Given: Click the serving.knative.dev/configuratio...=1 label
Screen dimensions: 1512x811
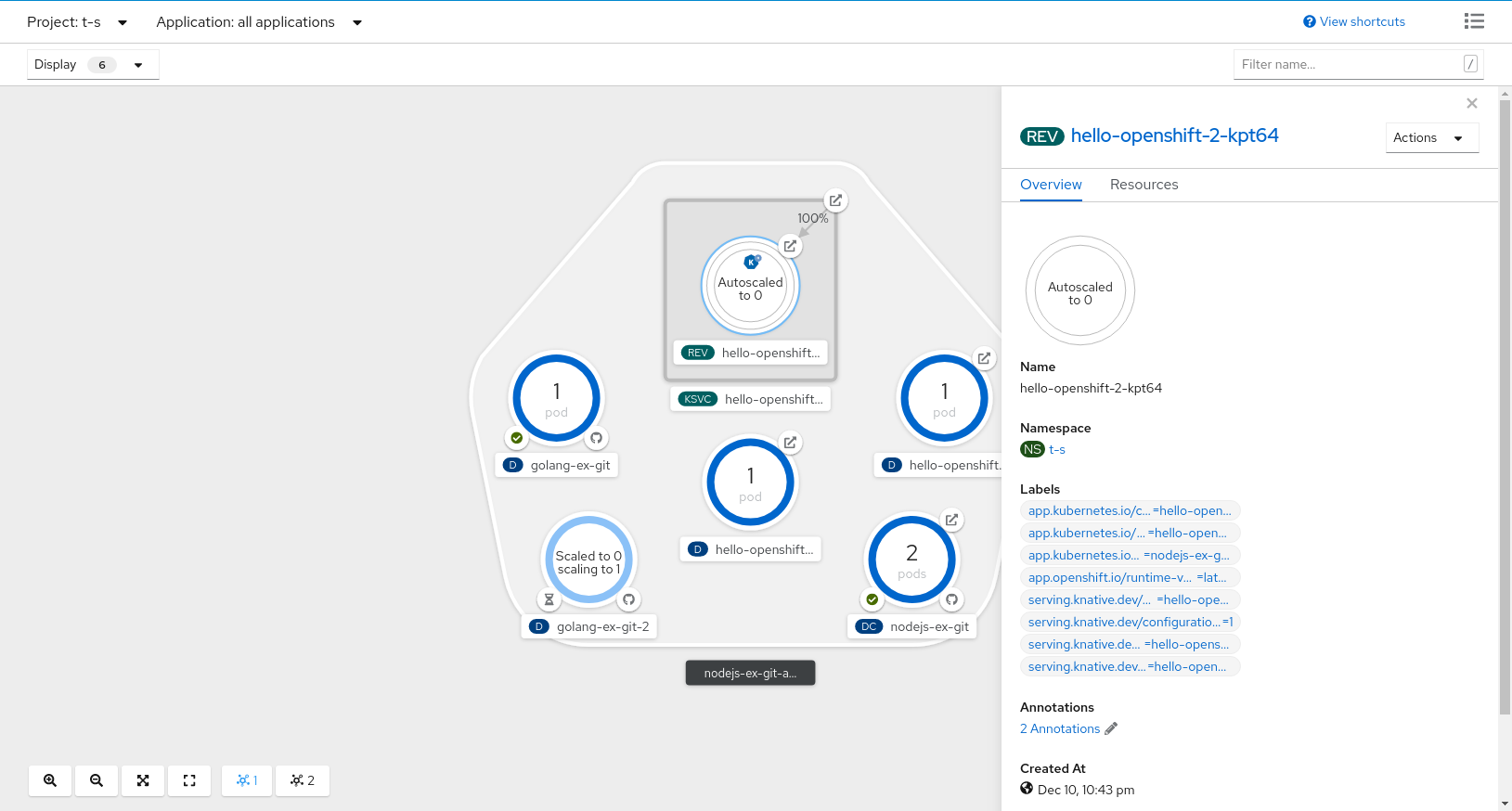Looking at the screenshot, I should pyautogui.click(x=1131, y=622).
